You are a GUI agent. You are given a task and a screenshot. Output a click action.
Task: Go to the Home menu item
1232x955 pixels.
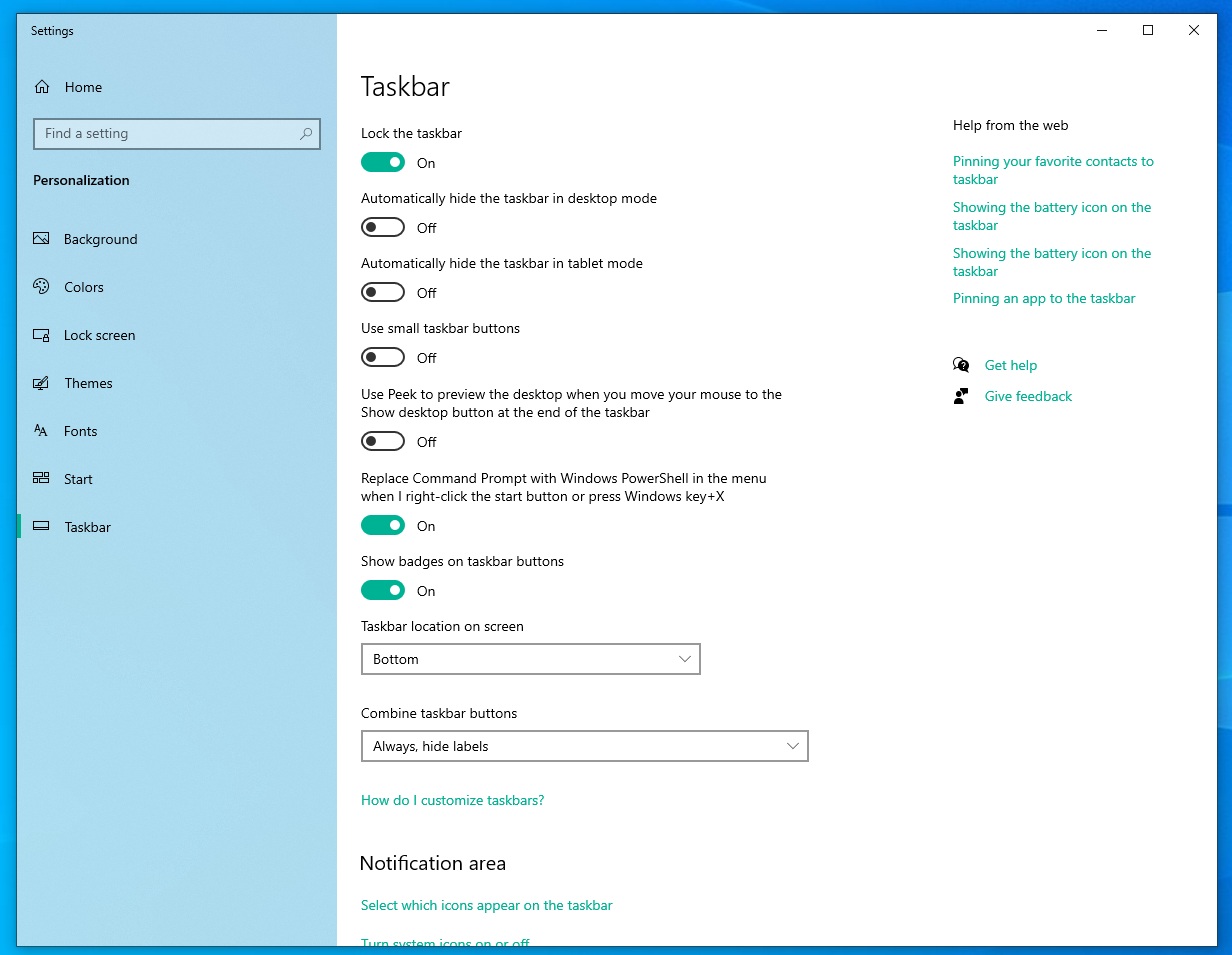[83, 87]
